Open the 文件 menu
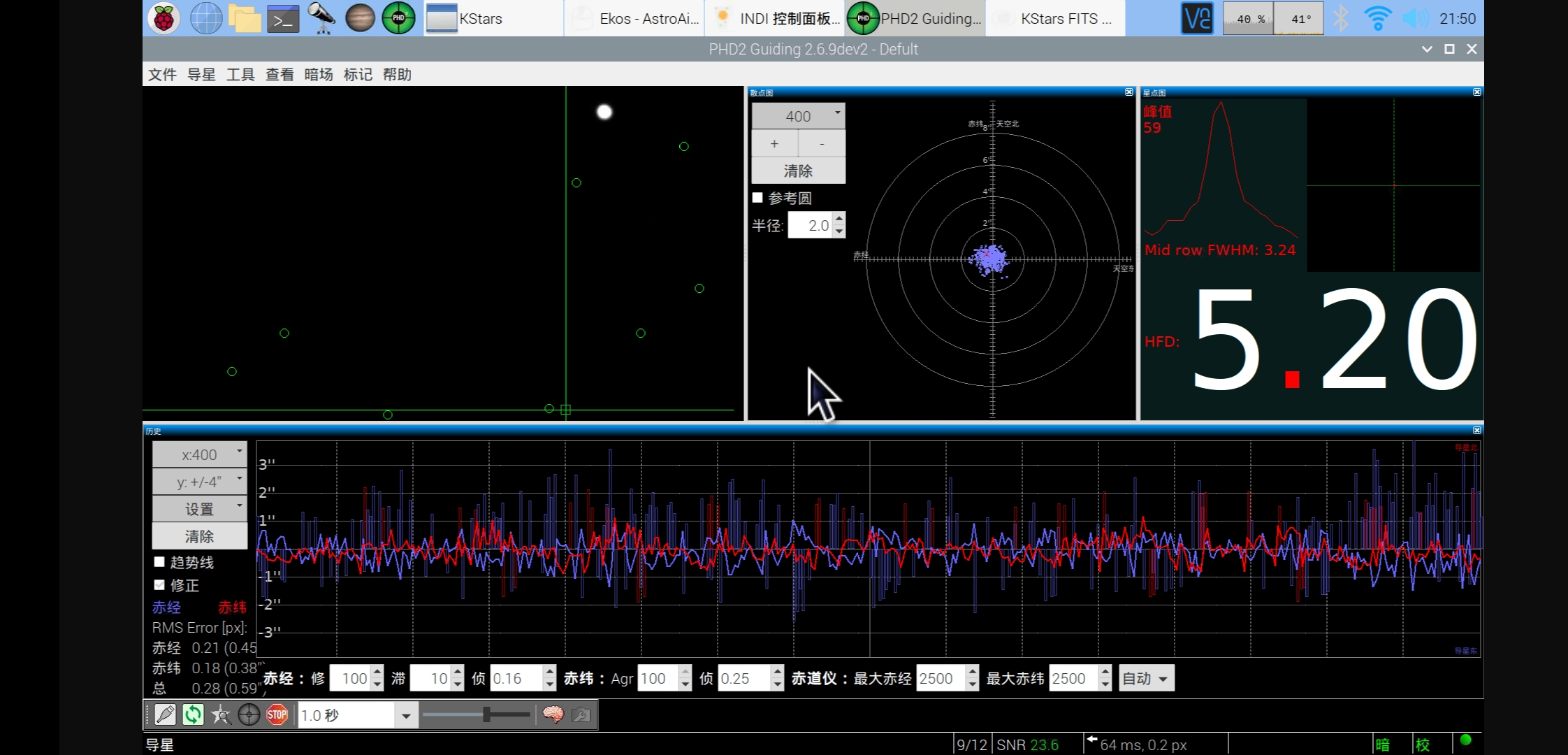The image size is (1568, 755). 162,74
